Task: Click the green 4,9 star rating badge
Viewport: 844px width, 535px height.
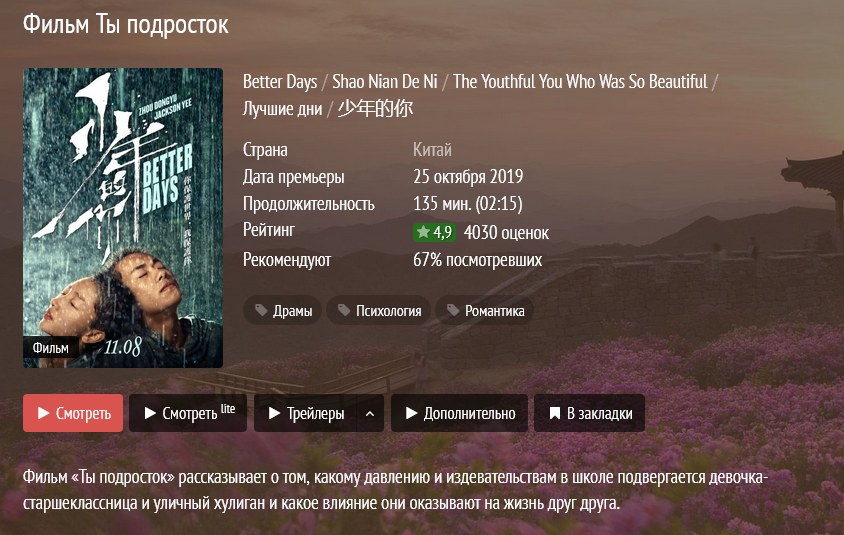Action: [x=434, y=233]
